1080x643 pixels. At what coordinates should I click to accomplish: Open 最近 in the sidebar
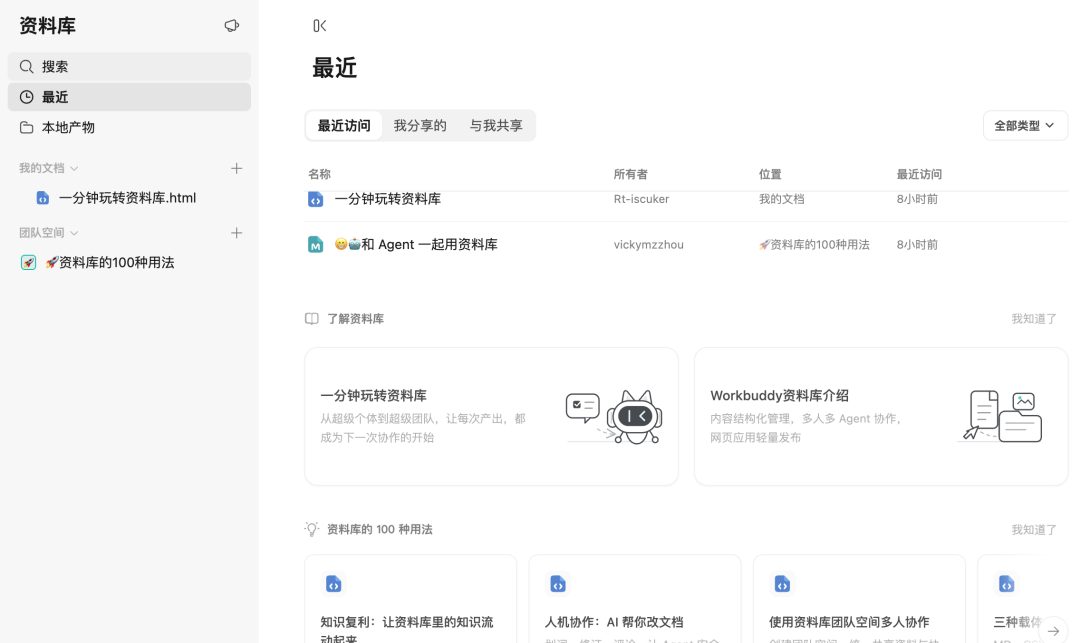(x=129, y=97)
